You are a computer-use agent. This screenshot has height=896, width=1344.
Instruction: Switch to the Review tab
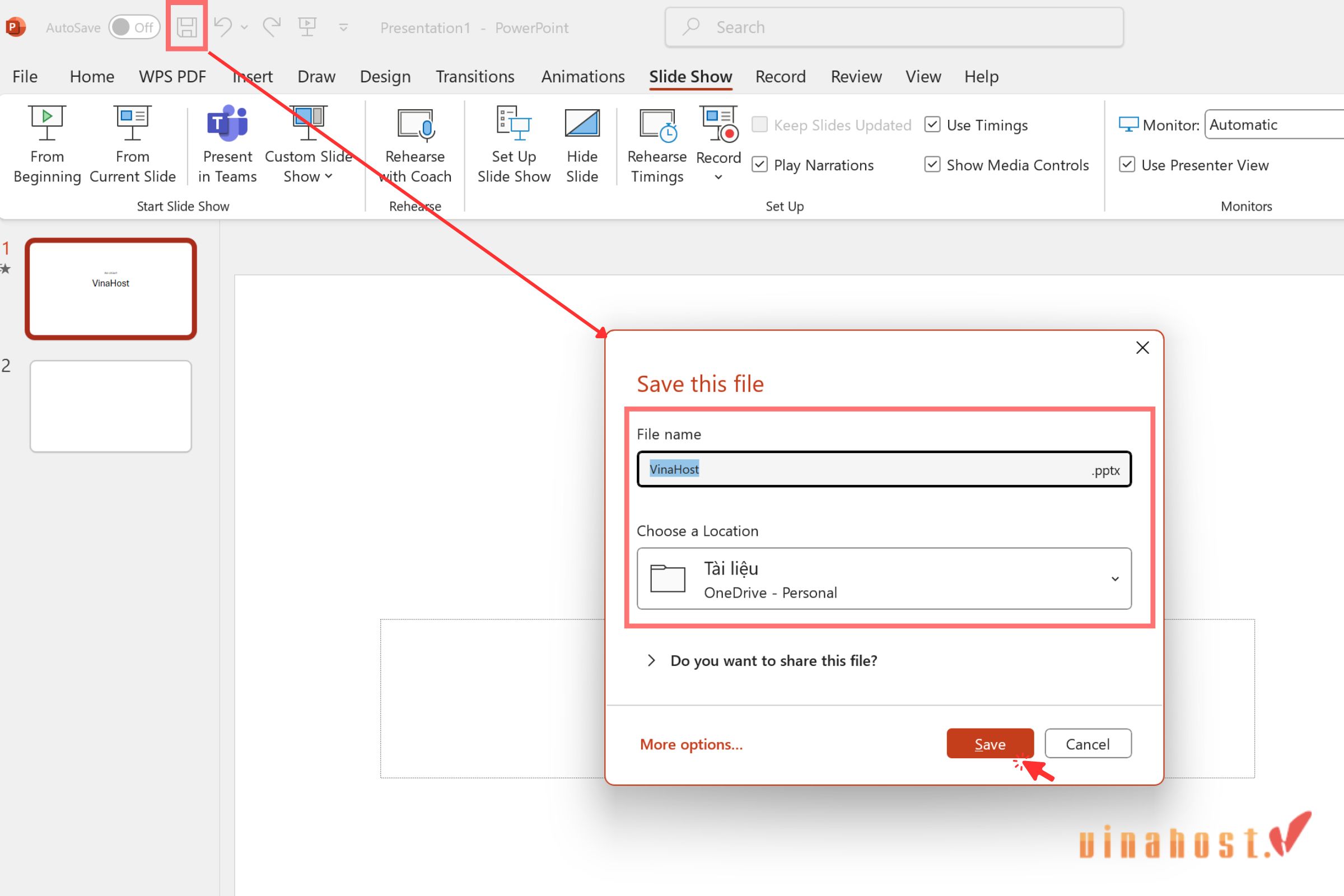point(856,77)
